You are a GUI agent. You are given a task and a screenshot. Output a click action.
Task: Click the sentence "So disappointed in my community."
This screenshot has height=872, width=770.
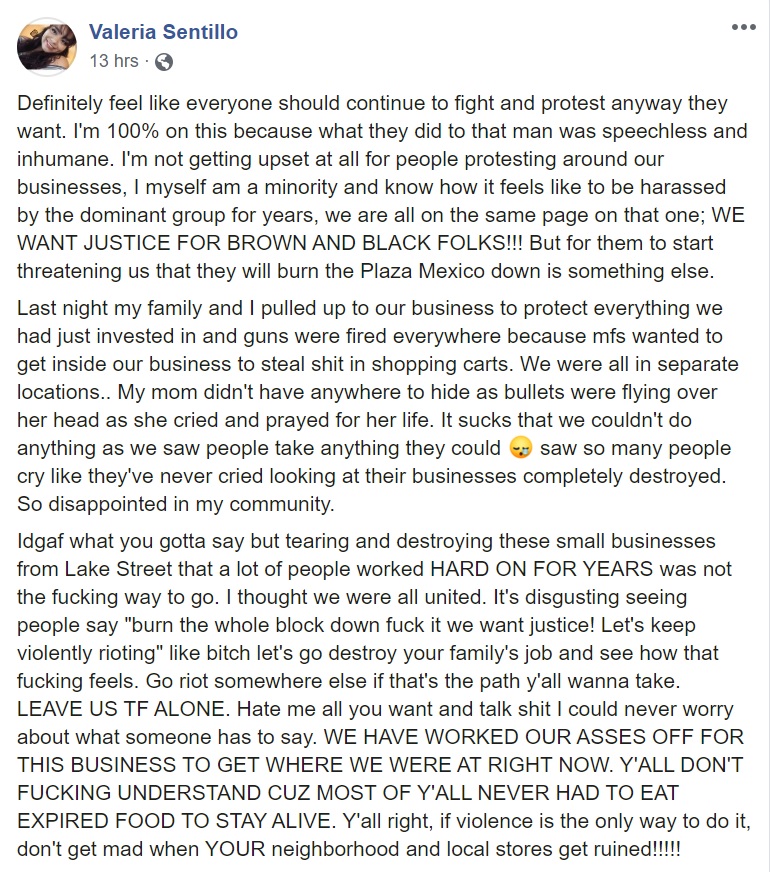[x=176, y=504]
